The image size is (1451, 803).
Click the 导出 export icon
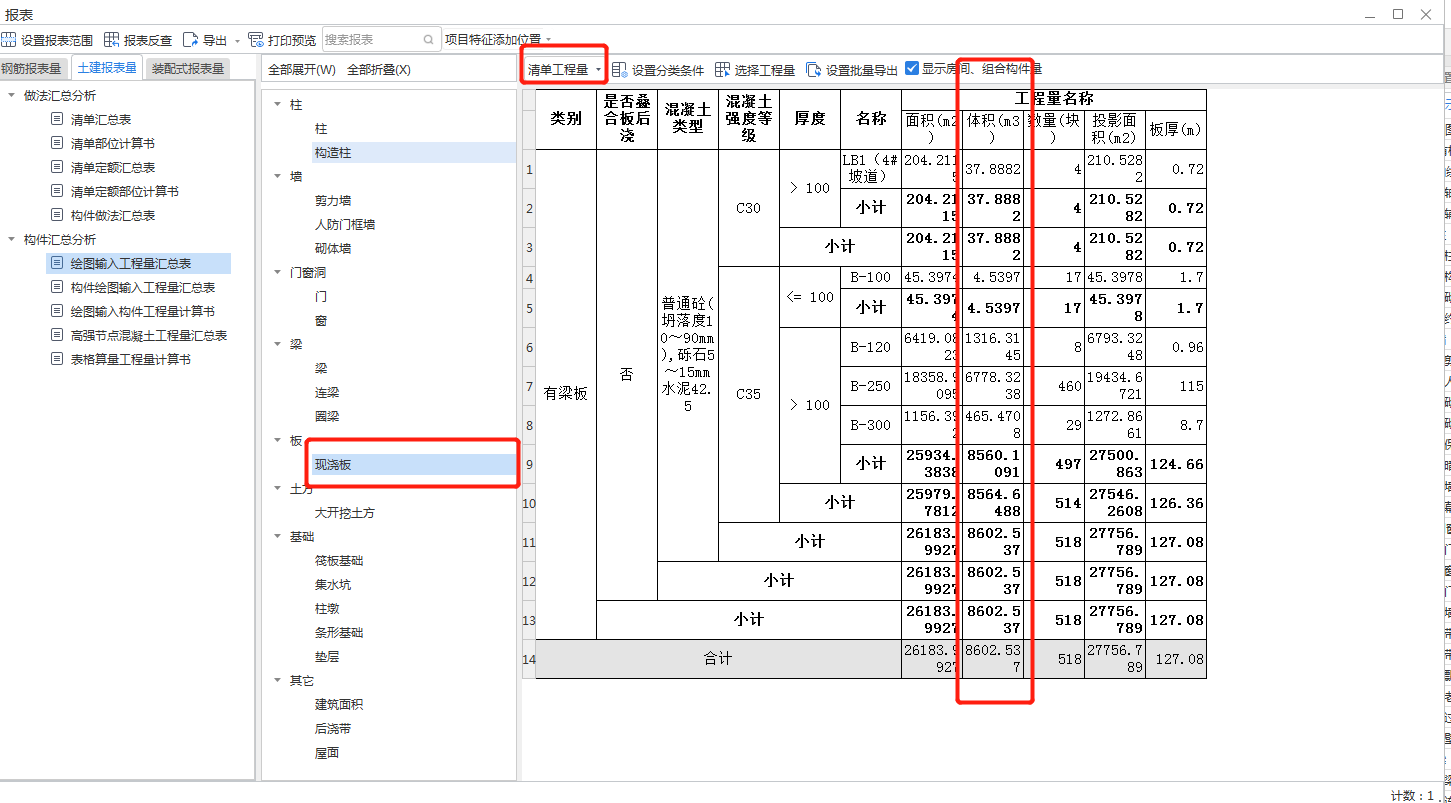tap(190, 40)
